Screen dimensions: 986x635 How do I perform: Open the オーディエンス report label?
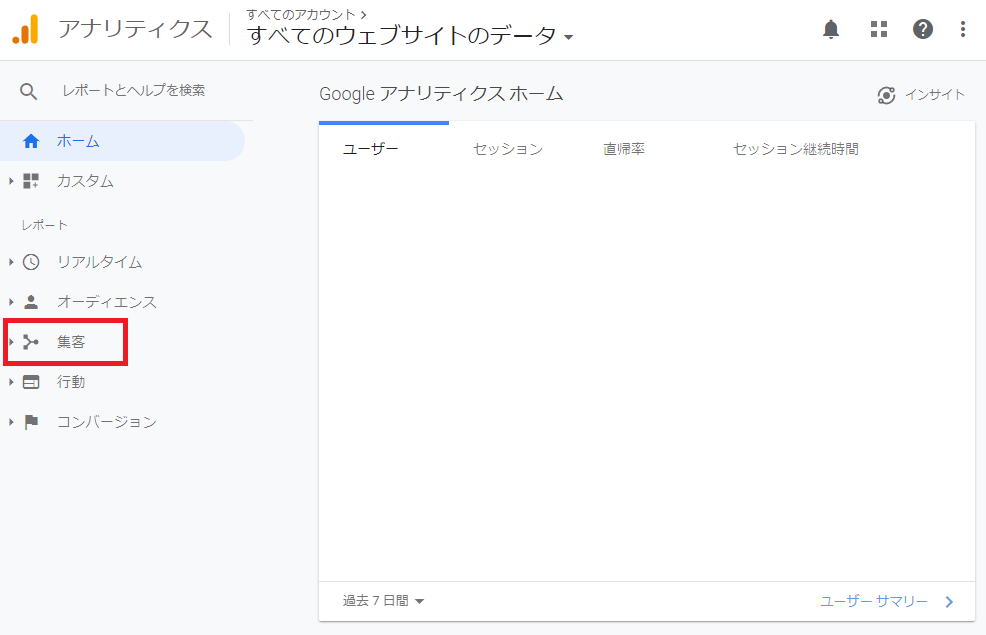(106, 302)
